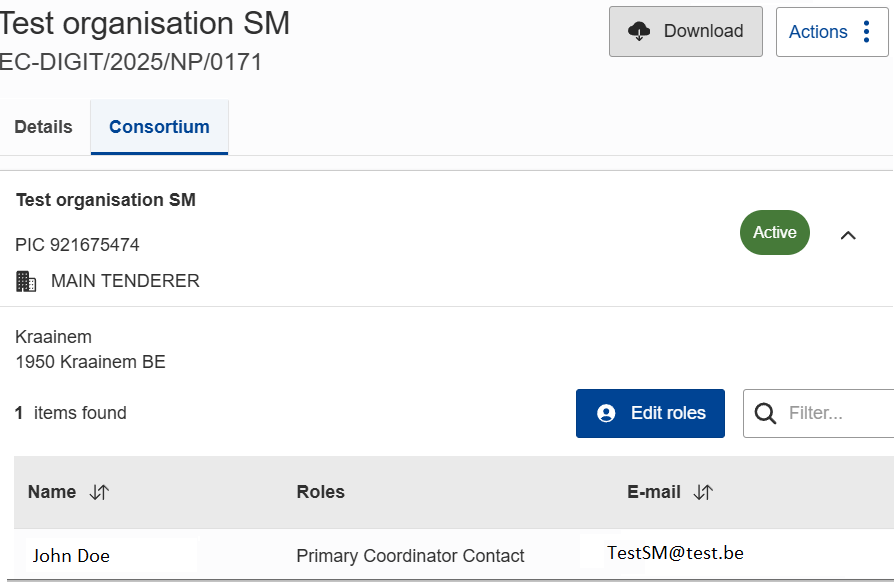894x582 pixels.
Task: Switch to the Details tab
Action: [44, 127]
